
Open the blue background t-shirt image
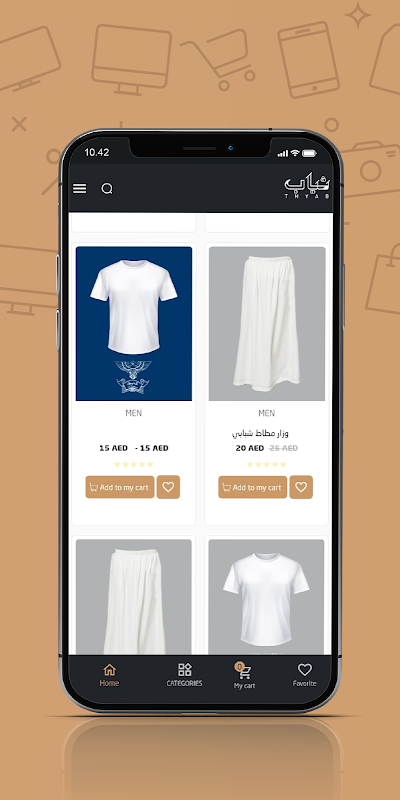click(134, 324)
